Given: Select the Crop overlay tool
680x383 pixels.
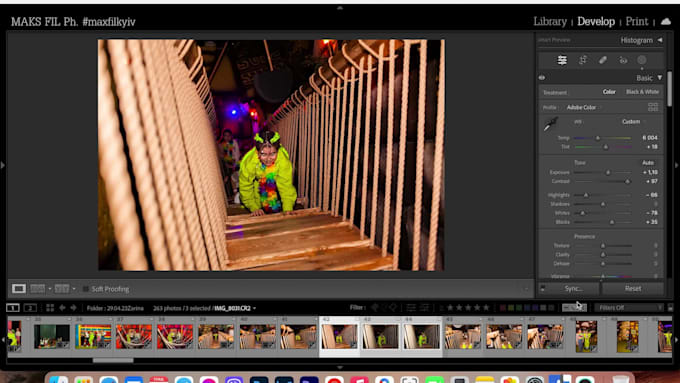Looking at the screenshot, I should pos(583,60).
